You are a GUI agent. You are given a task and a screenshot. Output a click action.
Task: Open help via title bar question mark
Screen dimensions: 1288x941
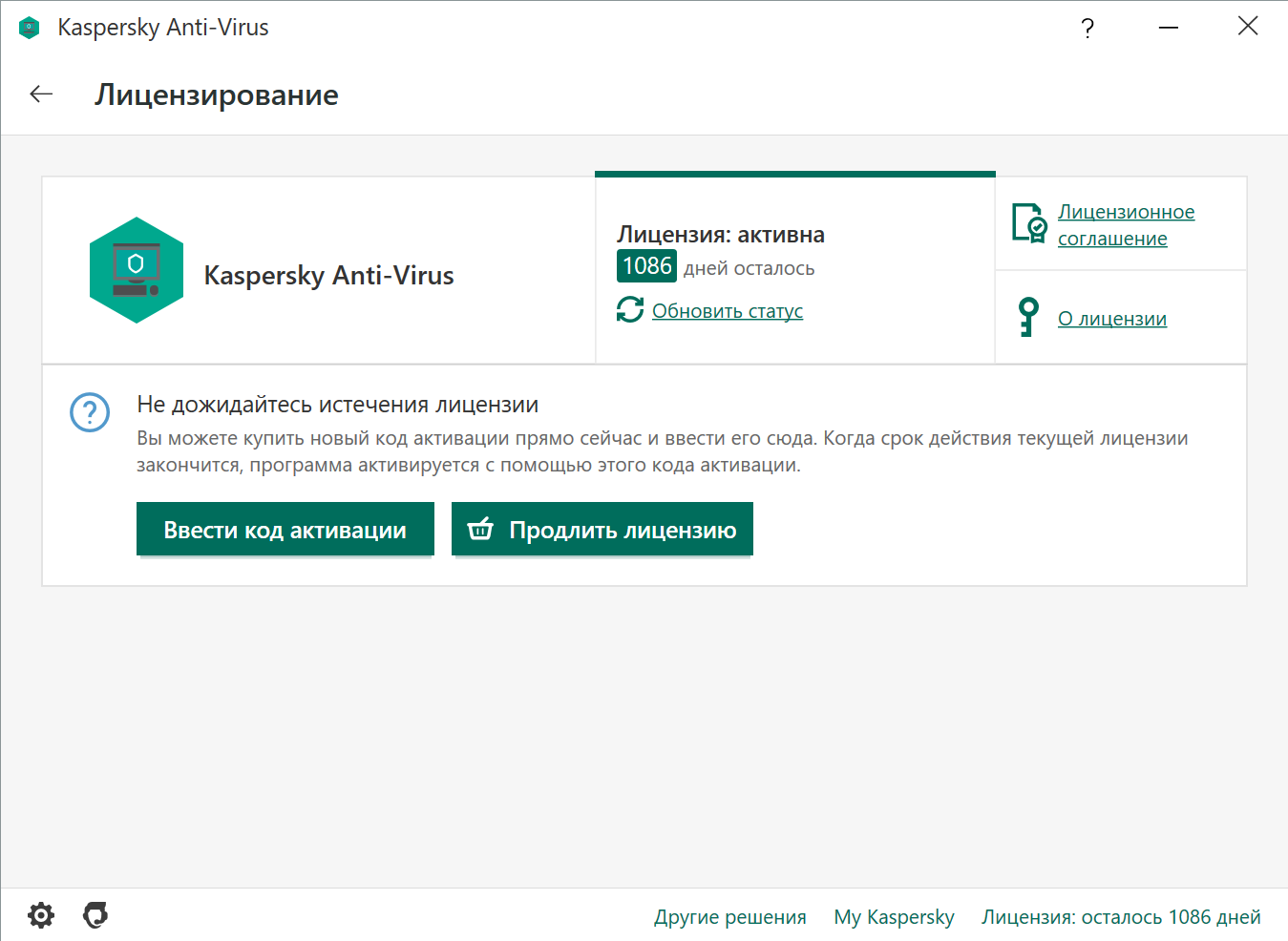coord(1087,28)
